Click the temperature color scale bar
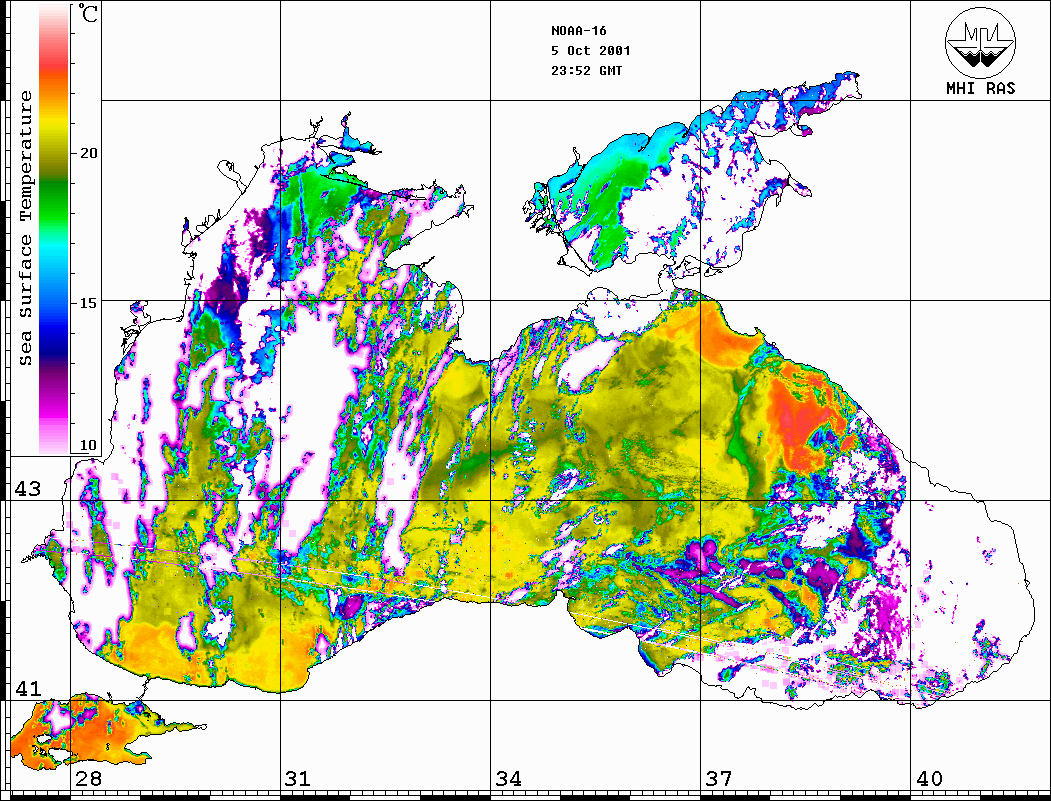Image resolution: width=1051 pixels, height=801 pixels. click(54, 229)
